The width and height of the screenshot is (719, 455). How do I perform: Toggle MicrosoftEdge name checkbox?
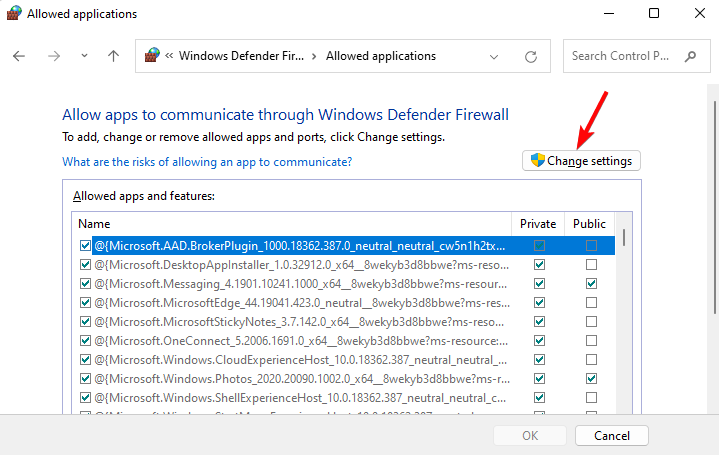85,303
